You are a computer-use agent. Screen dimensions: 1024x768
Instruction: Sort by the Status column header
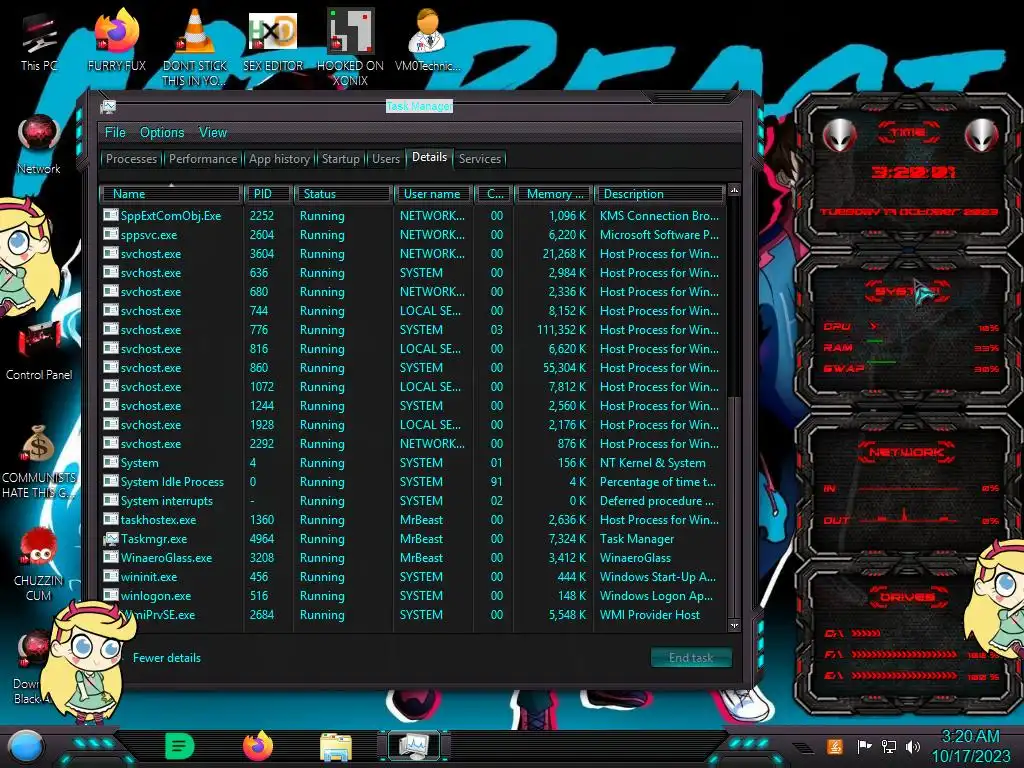343,194
